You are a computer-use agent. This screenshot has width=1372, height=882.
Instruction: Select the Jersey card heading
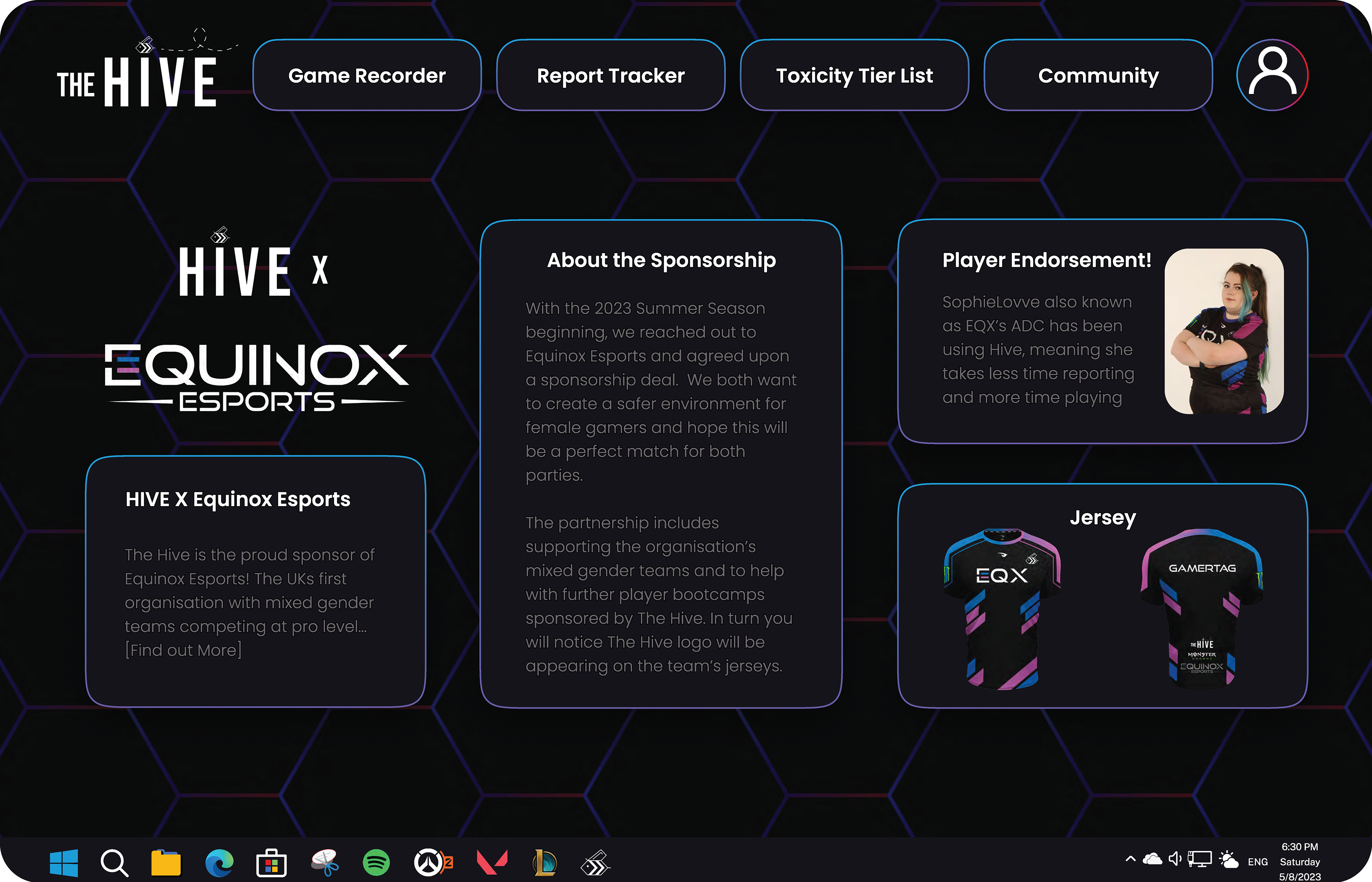(1103, 518)
